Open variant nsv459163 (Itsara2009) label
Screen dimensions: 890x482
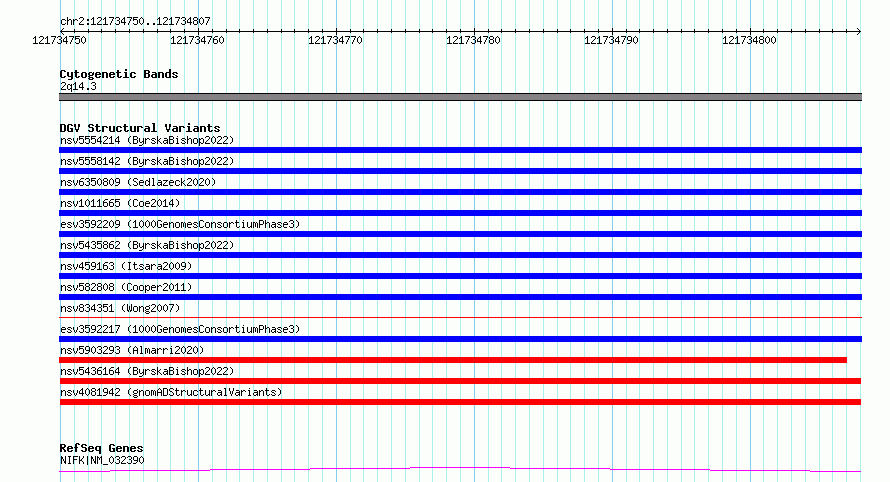coord(126,266)
